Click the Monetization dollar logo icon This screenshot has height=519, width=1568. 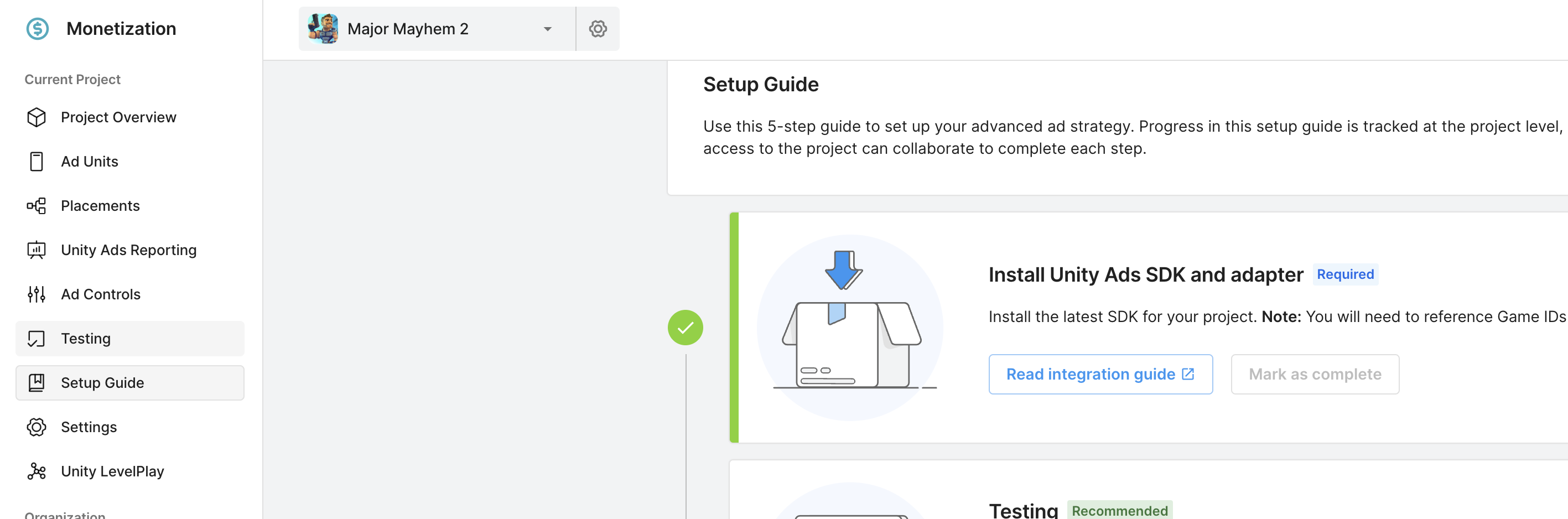tap(38, 29)
